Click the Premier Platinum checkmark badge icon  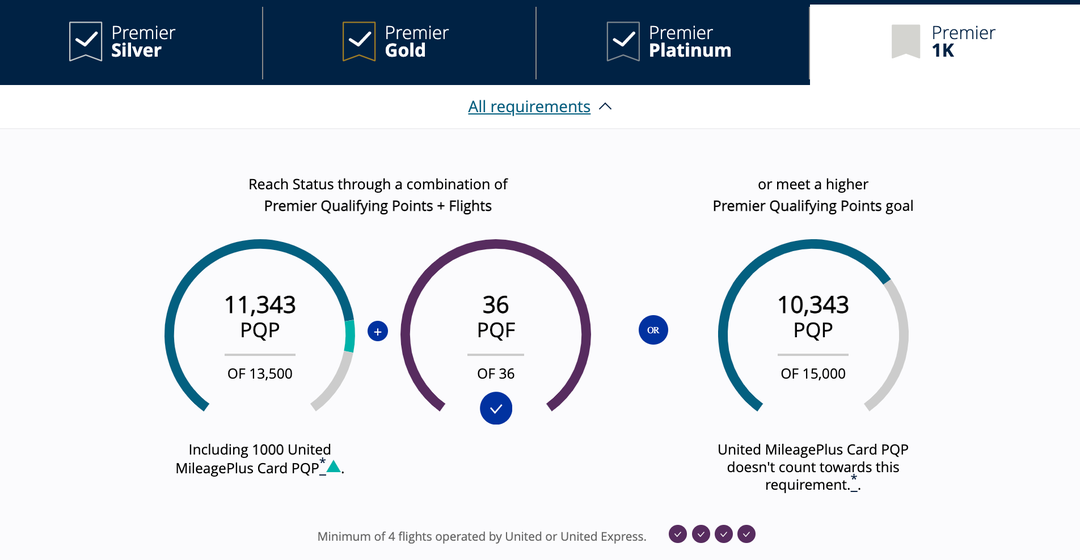(x=623, y=42)
